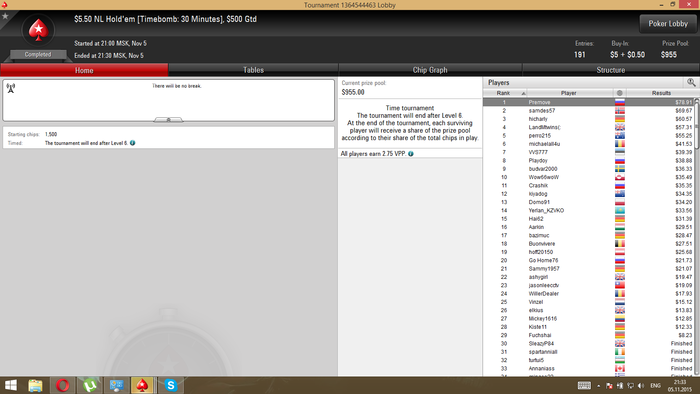The image size is (700, 394).
Task: Click the PokerStars taskbar icon
Action: click(x=142, y=385)
